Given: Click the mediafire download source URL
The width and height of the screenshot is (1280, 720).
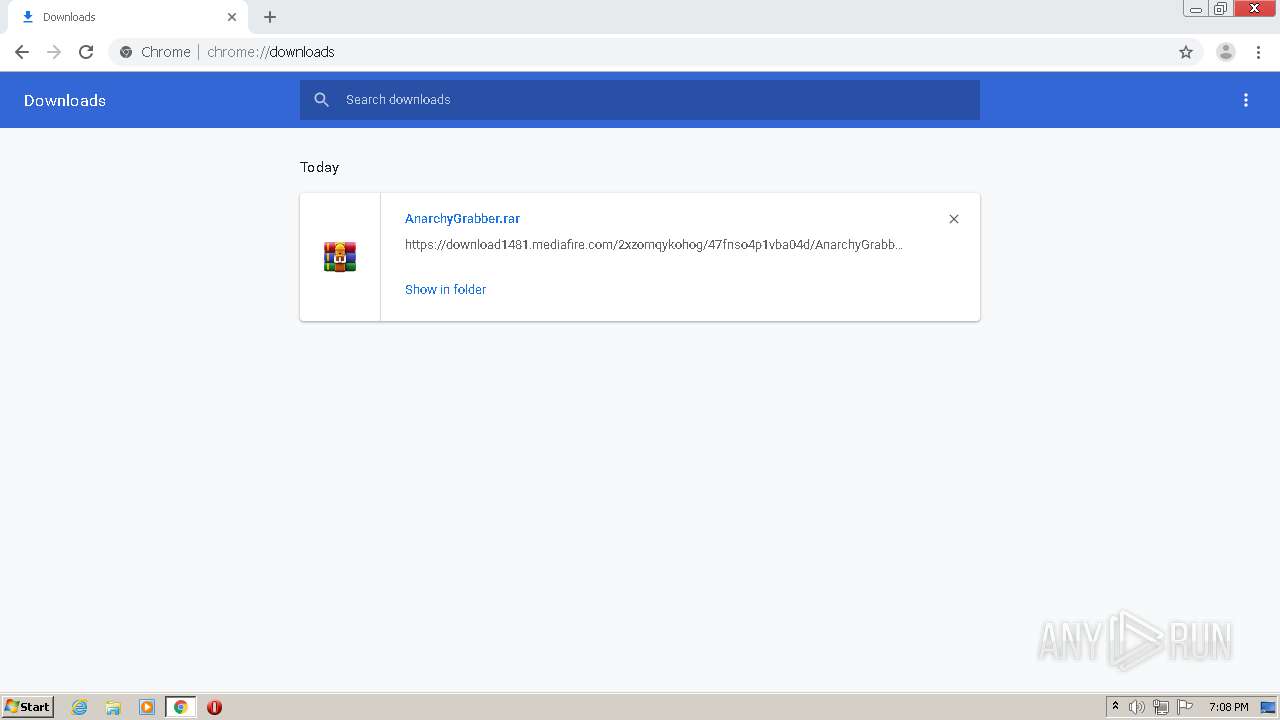Looking at the screenshot, I should click(x=654, y=244).
